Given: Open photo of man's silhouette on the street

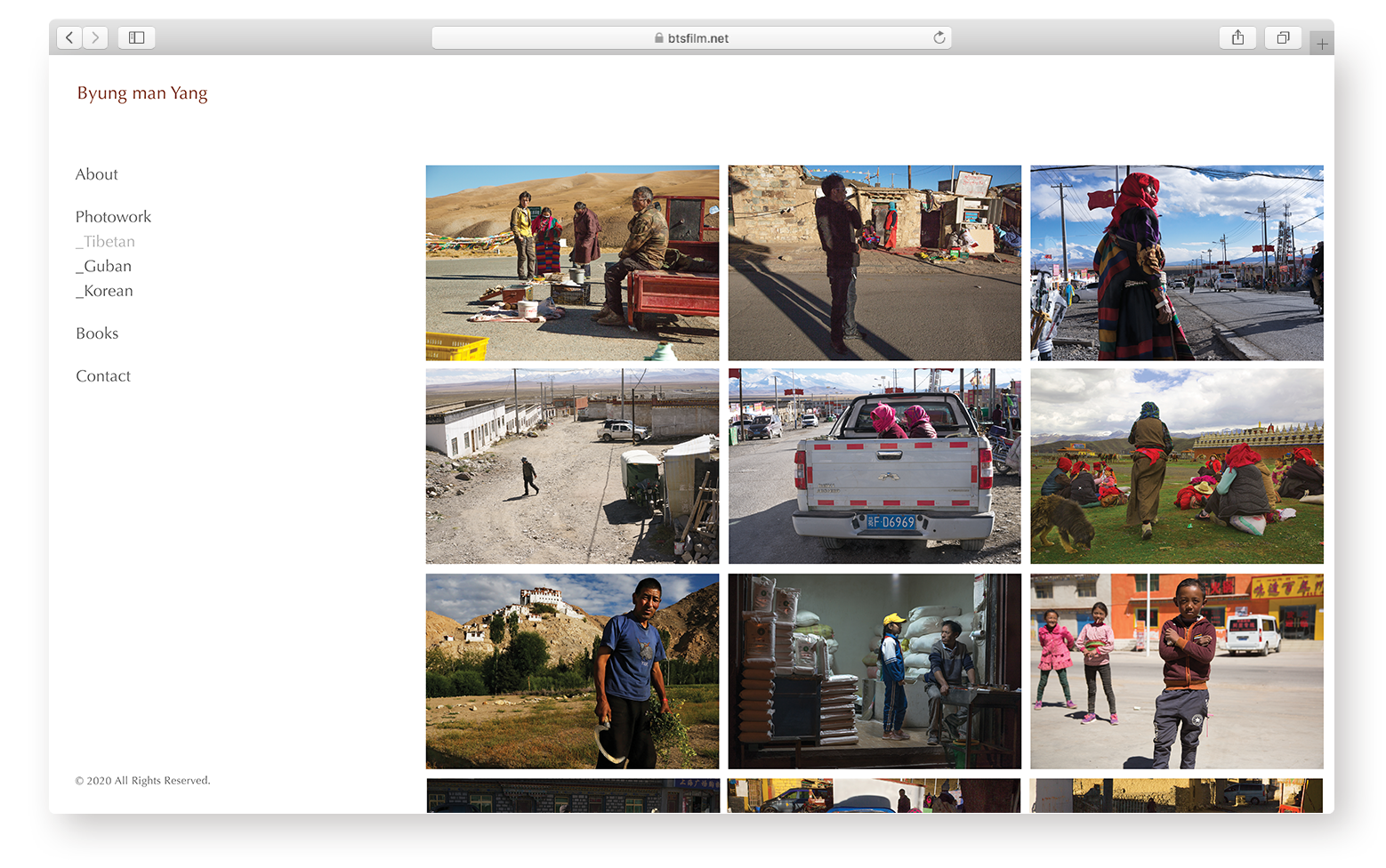Looking at the screenshot, I should (874, 262).
